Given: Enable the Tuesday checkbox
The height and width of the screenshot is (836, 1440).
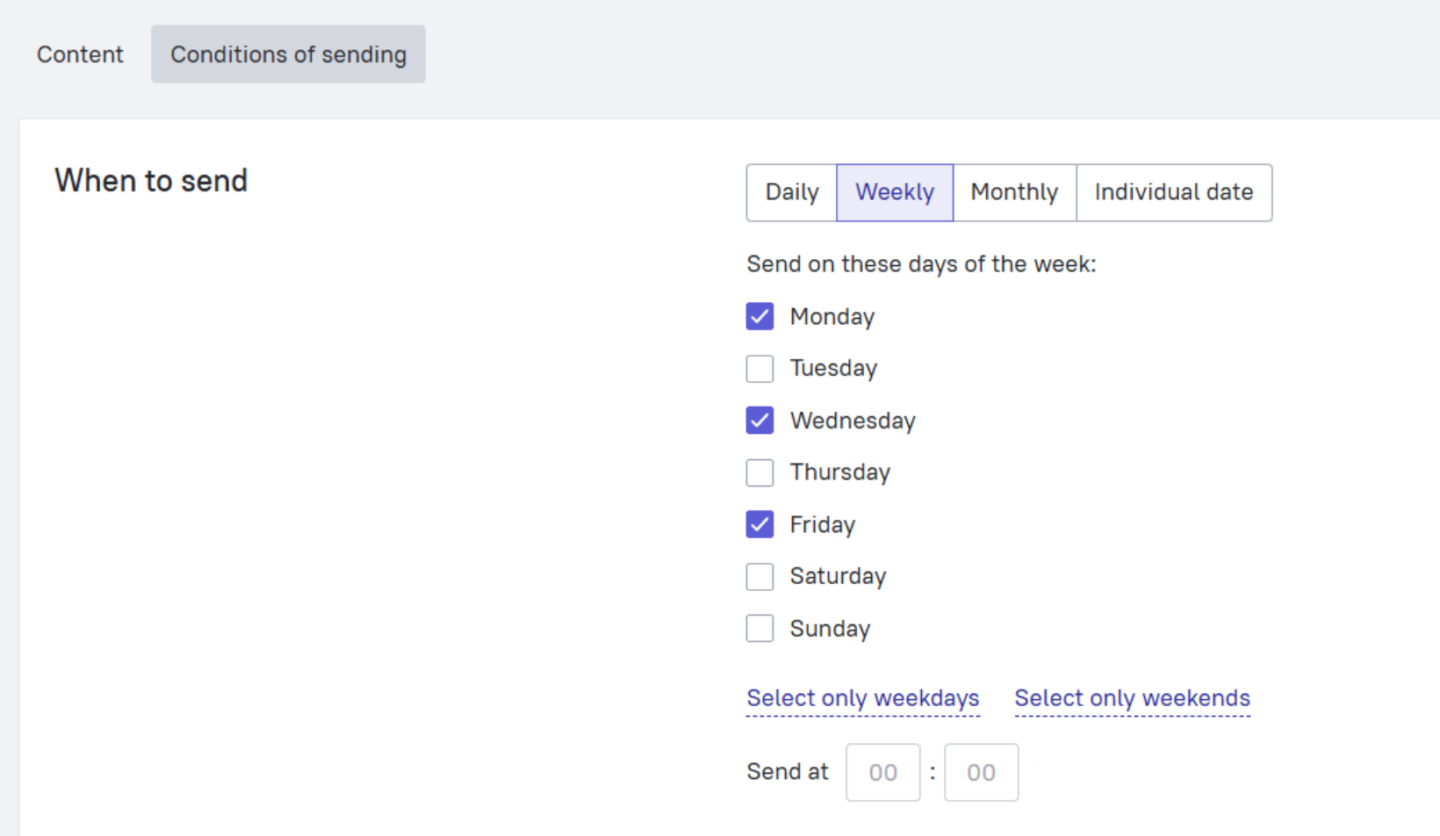Looking at the screenshot, I should (x=760, y=369).
